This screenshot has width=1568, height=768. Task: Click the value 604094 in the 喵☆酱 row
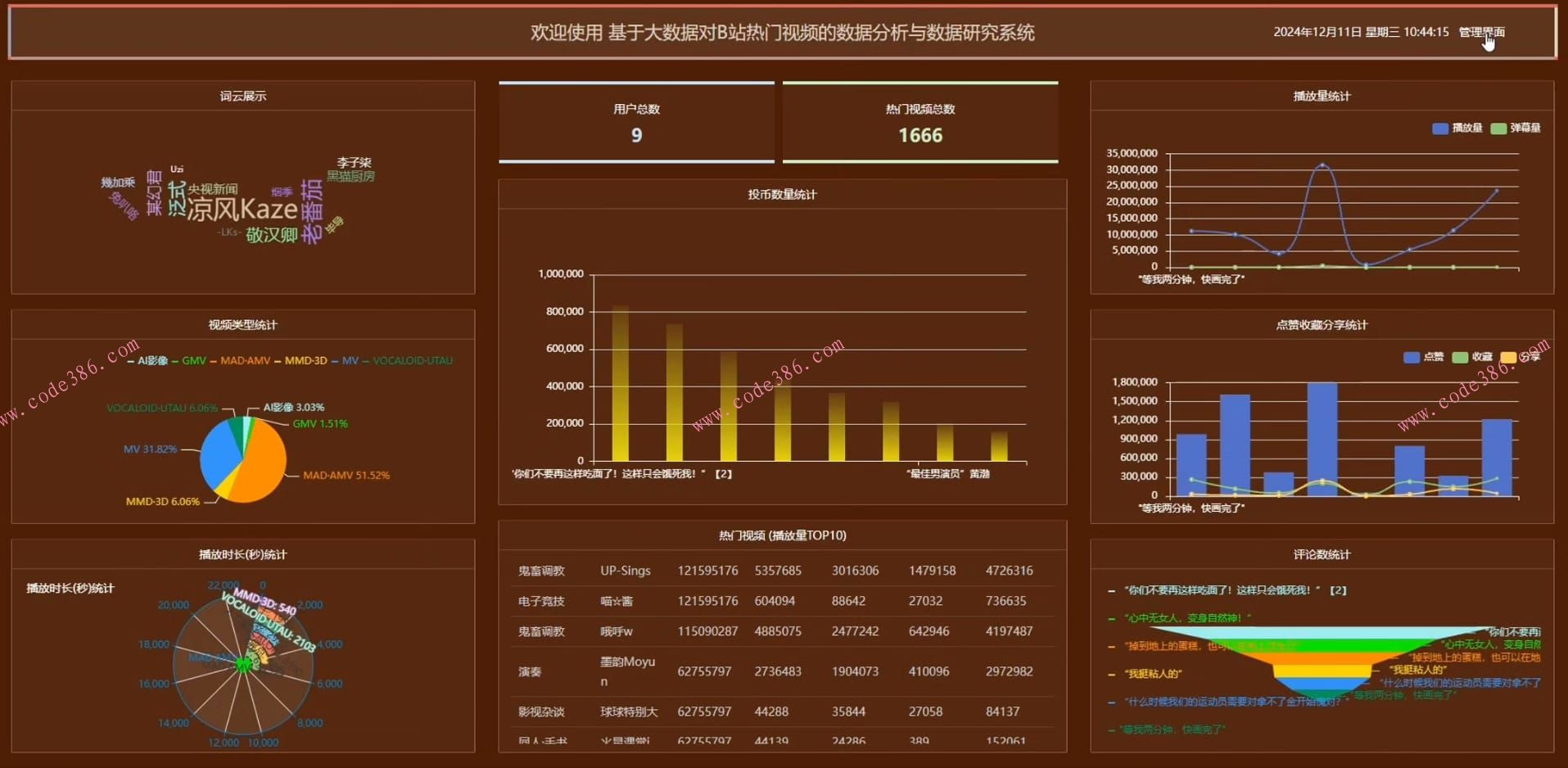(x=775, y=601)
